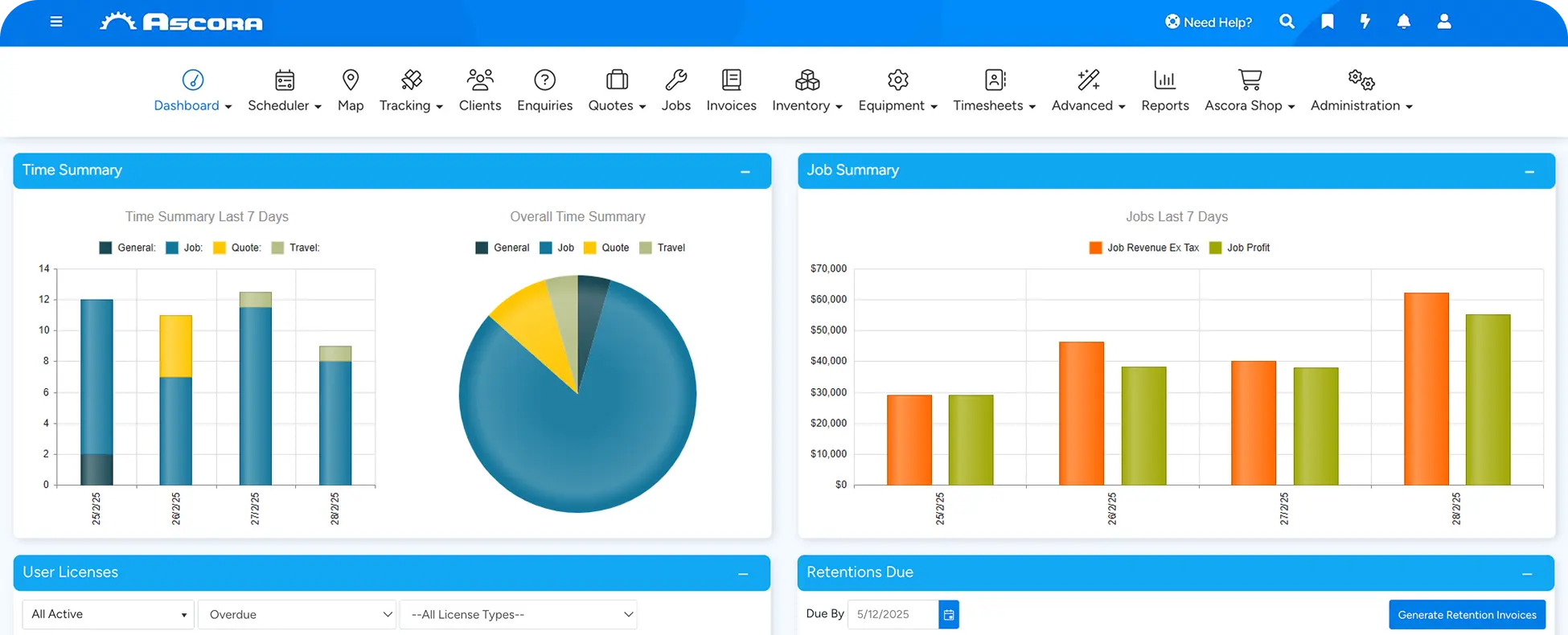Open the Map page

pyautogui.click(x=351, y=90)
